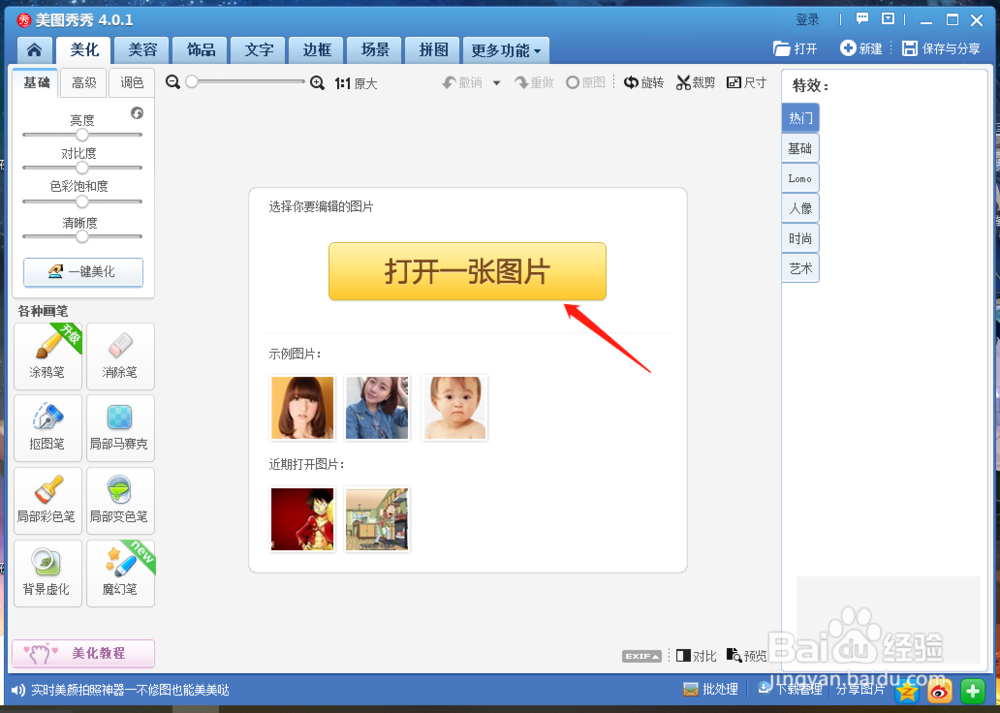Image resolution: width=1000 pixels, height=713 pixels.
Task: Open the 美化教程 tutorial button
Action: pyautogui.click(x=83, y=653)
